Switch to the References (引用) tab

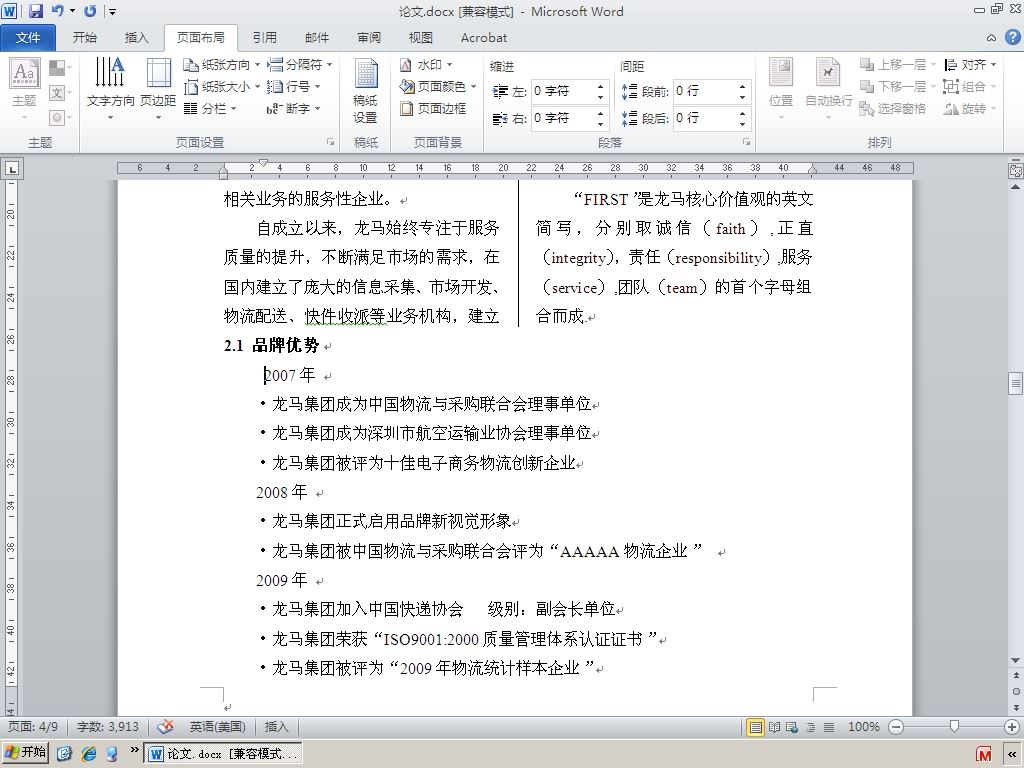coord(264,38)
